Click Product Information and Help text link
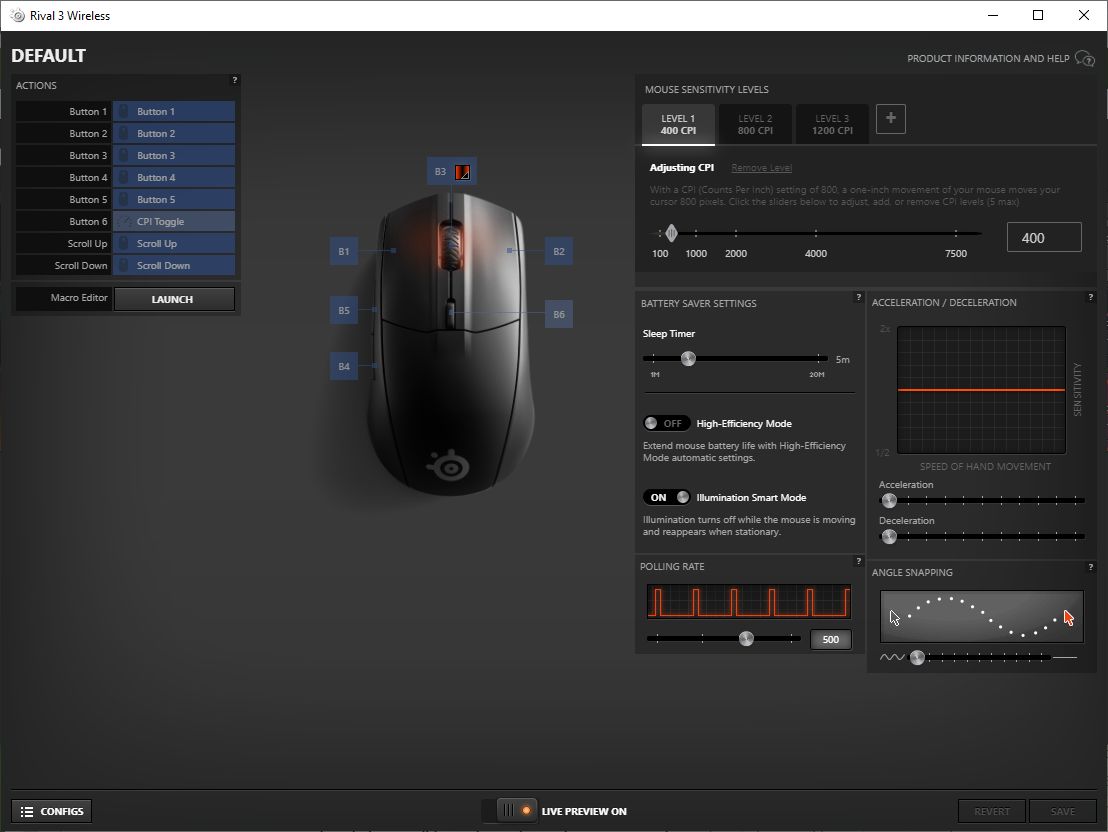The height and width of the screenshot is (832, 1108). coord(988,59)
